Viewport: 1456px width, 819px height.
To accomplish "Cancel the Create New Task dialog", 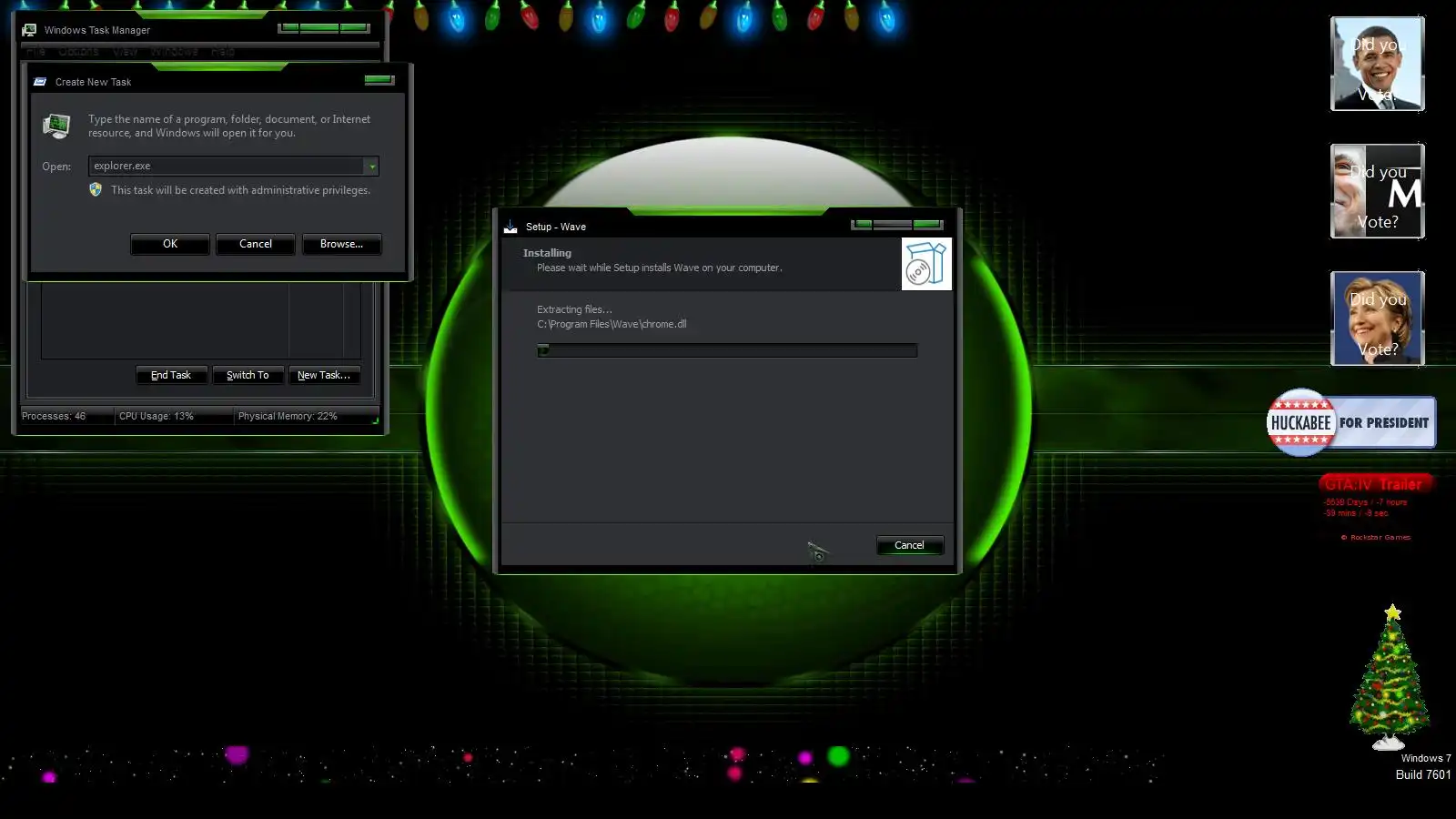I will [x=256, y=244].
